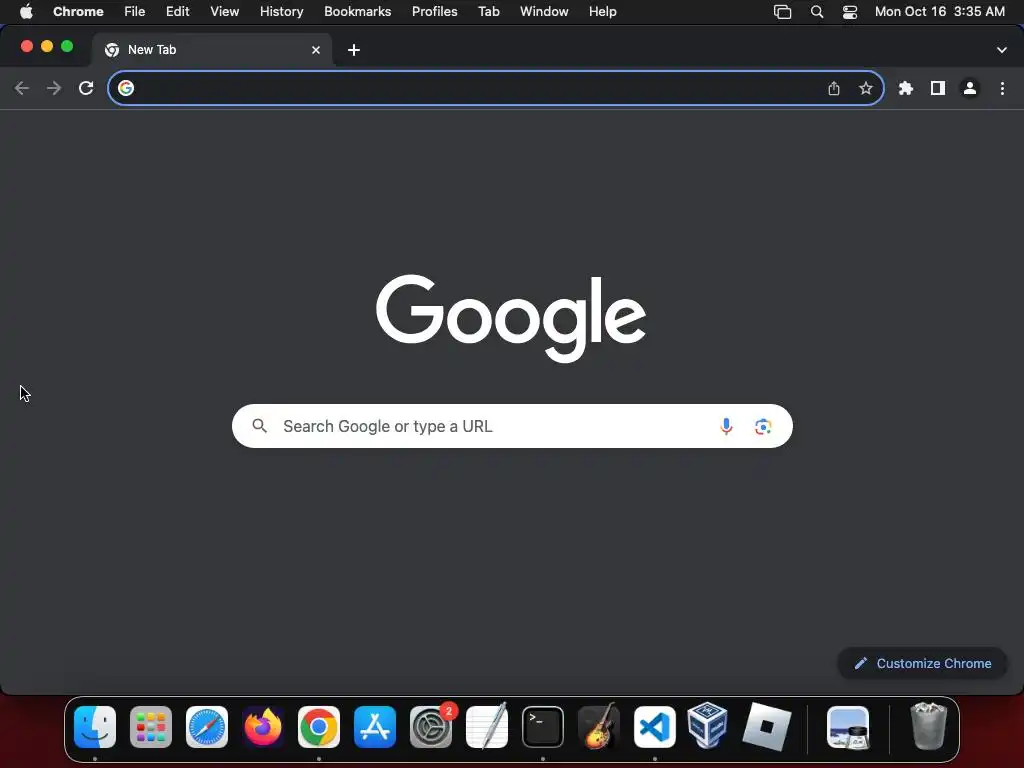Screen dimensions: 1024x768
Task: Open the Trash in the Dock
Action: pyautogui.click(x=928, y=726)
